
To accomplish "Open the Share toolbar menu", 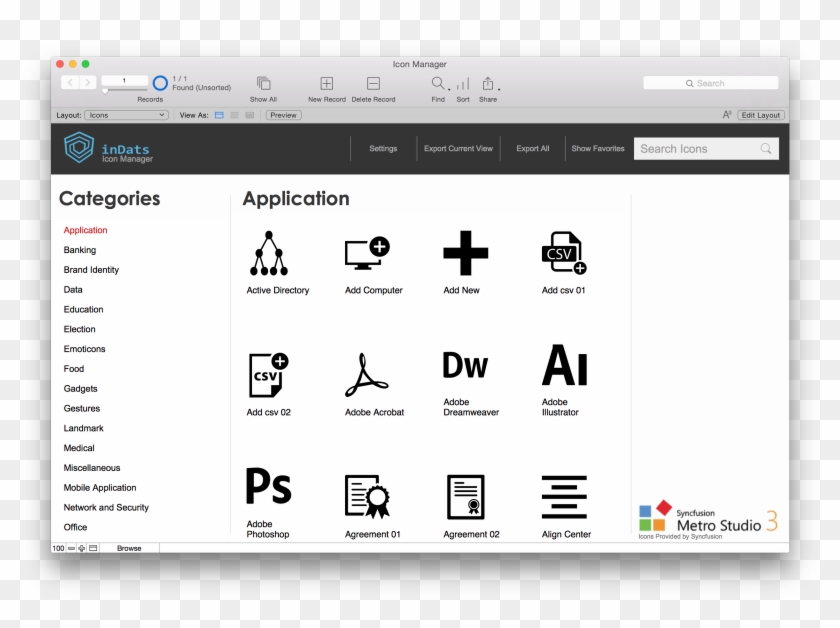I will click(488, 83).
